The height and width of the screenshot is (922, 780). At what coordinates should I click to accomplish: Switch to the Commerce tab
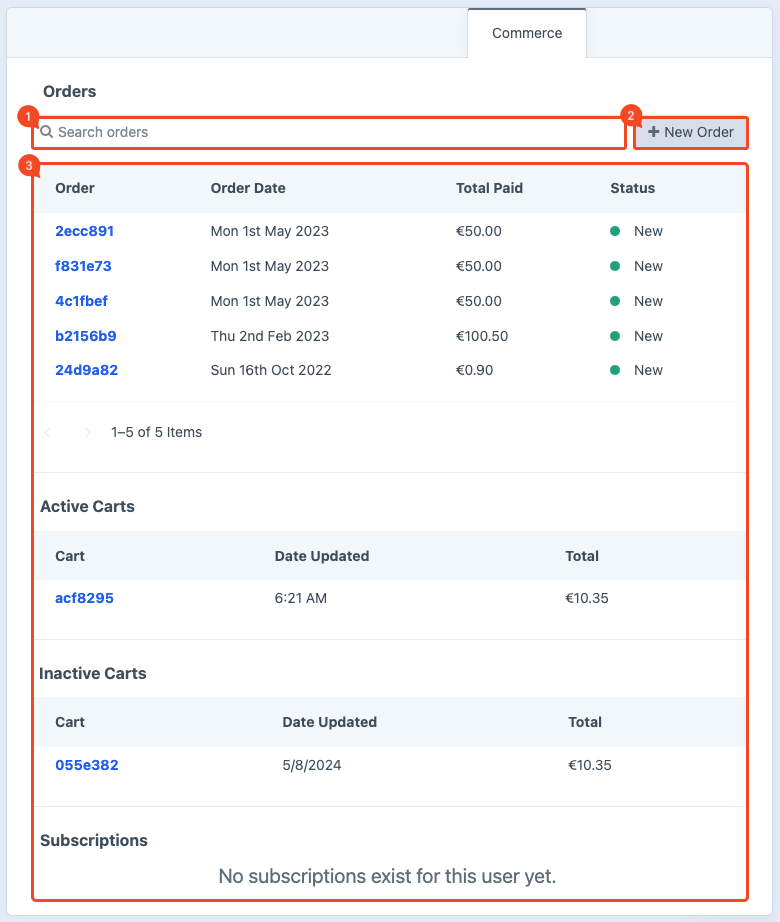pyautogui.click(x=527, y=33)
